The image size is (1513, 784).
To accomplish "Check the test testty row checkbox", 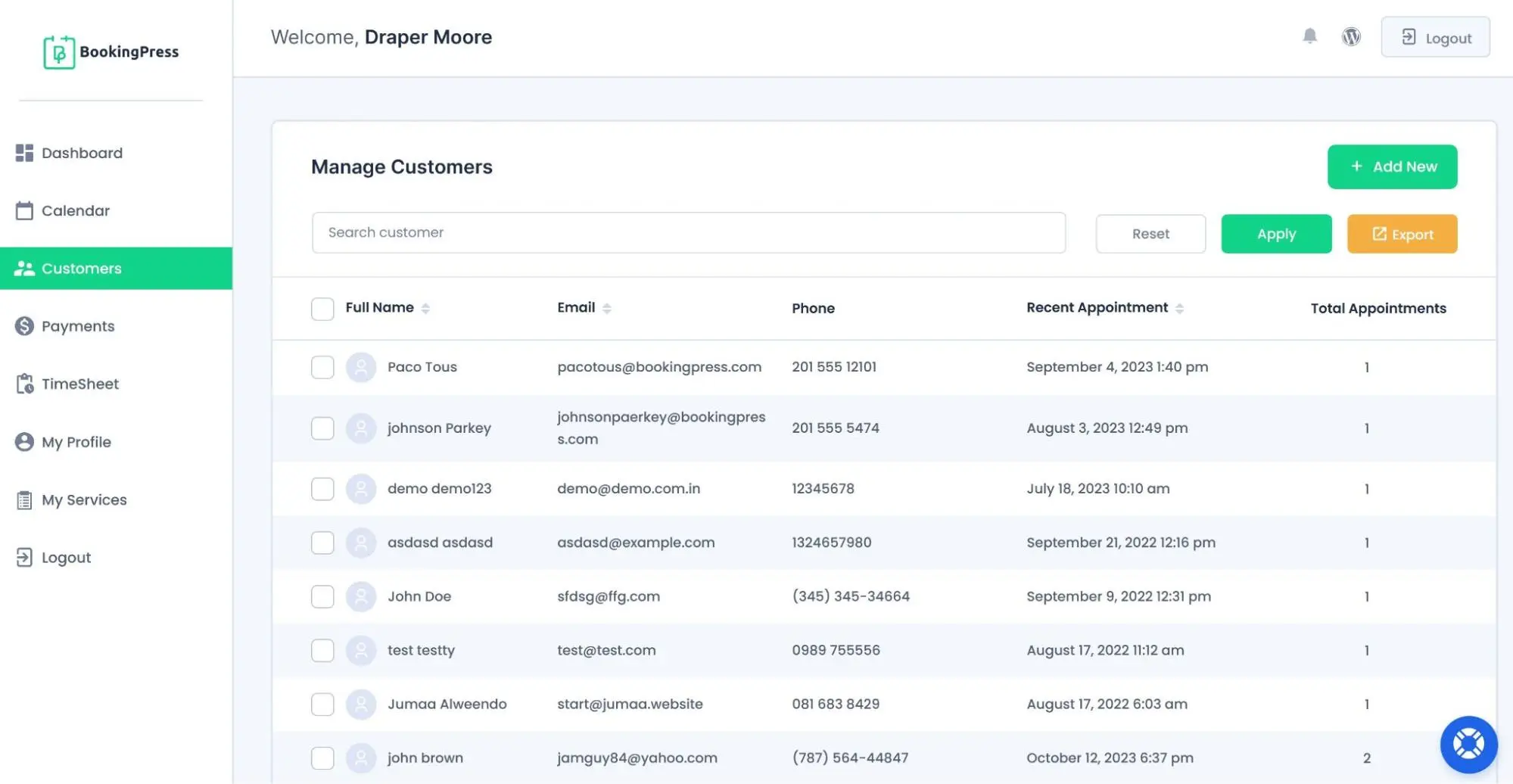I will pyautogui.click(x=322, y=650).
